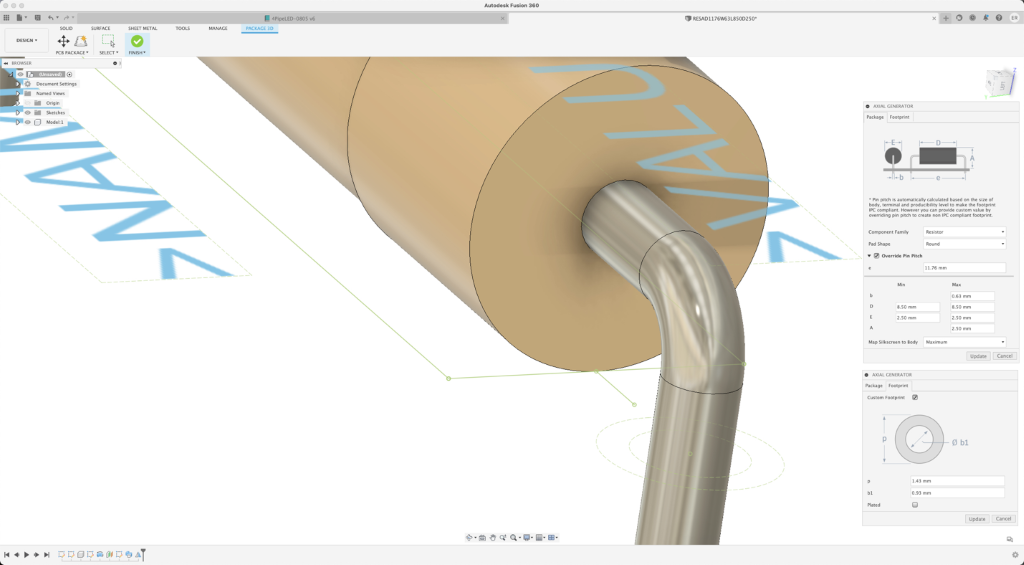The image size is (1024, 565).
Task: Toggle visibility eye of Sketches folder
Action: tap(27, 113)
